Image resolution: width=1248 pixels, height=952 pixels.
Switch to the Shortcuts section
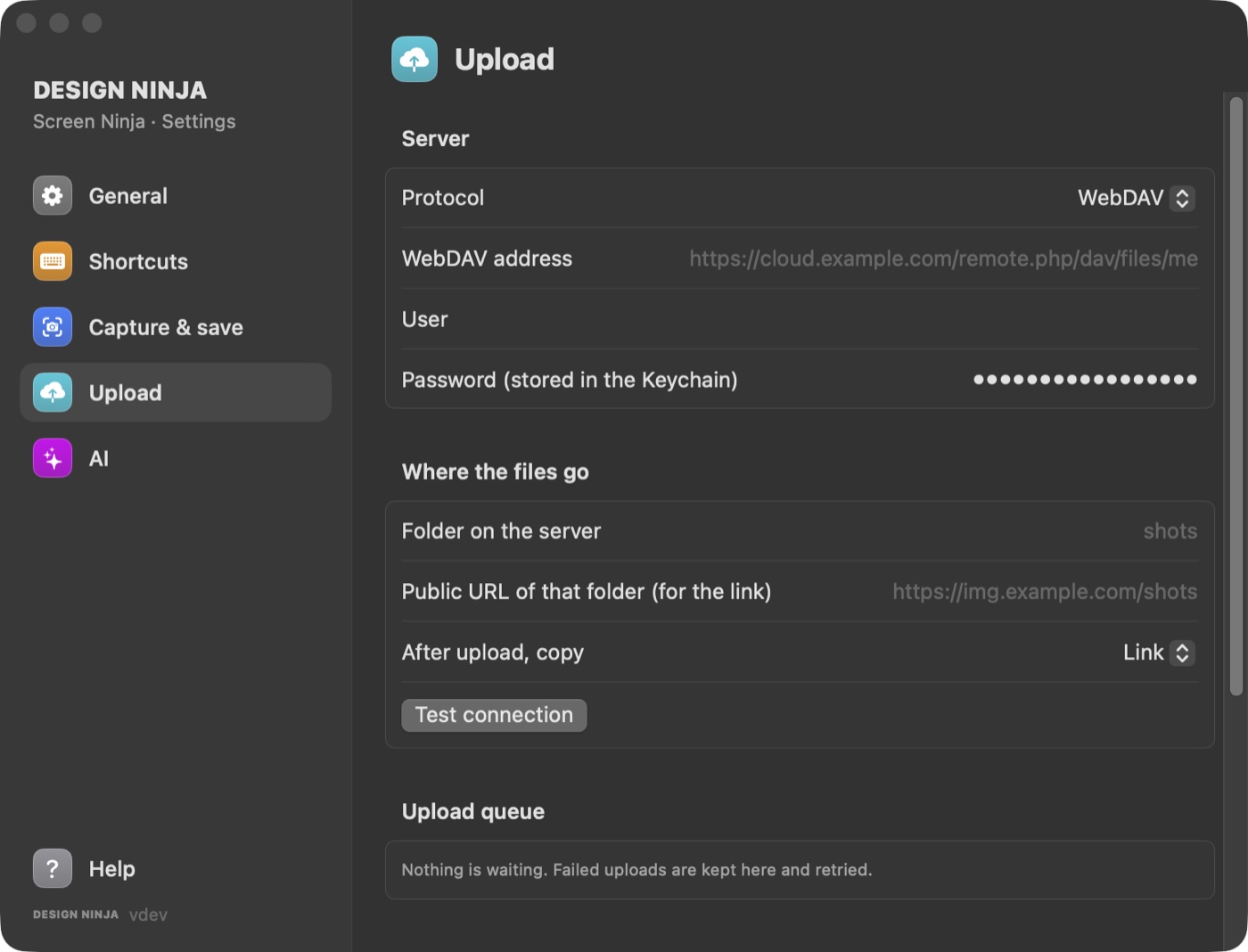click(176, 261)
